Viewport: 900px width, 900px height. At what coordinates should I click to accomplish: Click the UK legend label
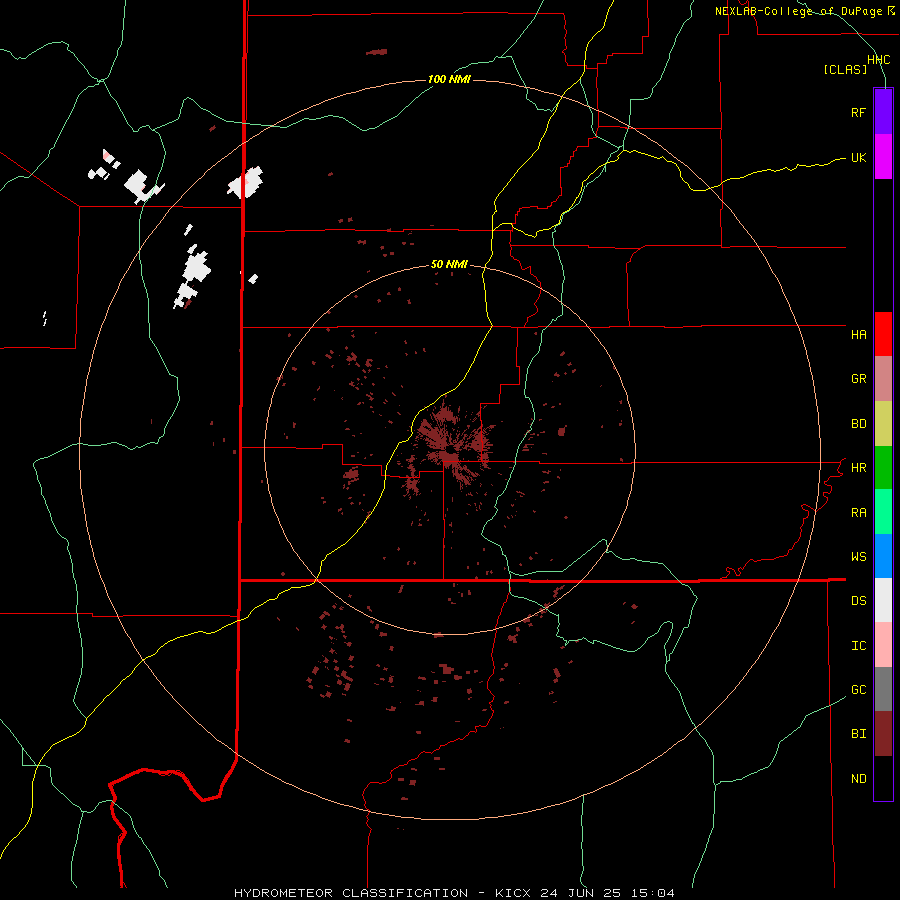[858, 157]
